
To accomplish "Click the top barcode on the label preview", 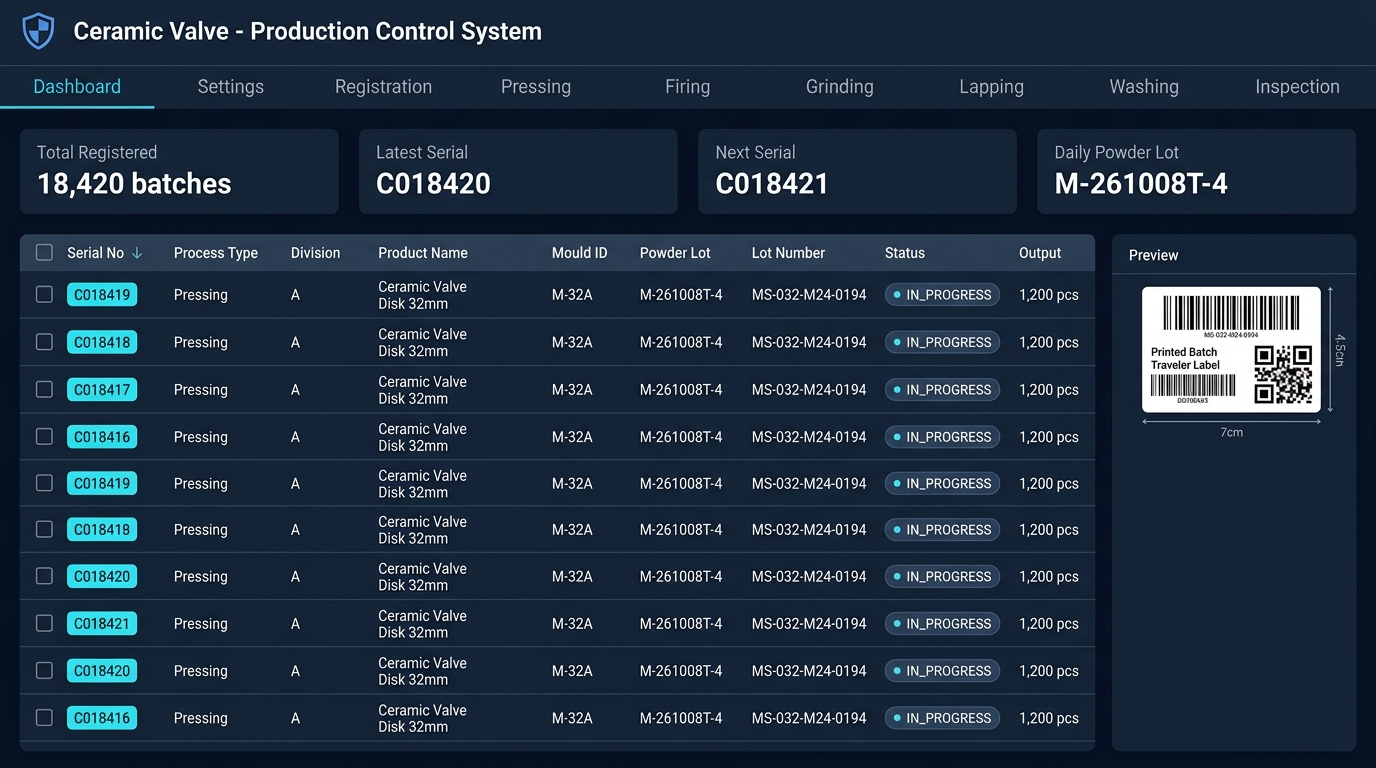I will (x=1231, y=313).
